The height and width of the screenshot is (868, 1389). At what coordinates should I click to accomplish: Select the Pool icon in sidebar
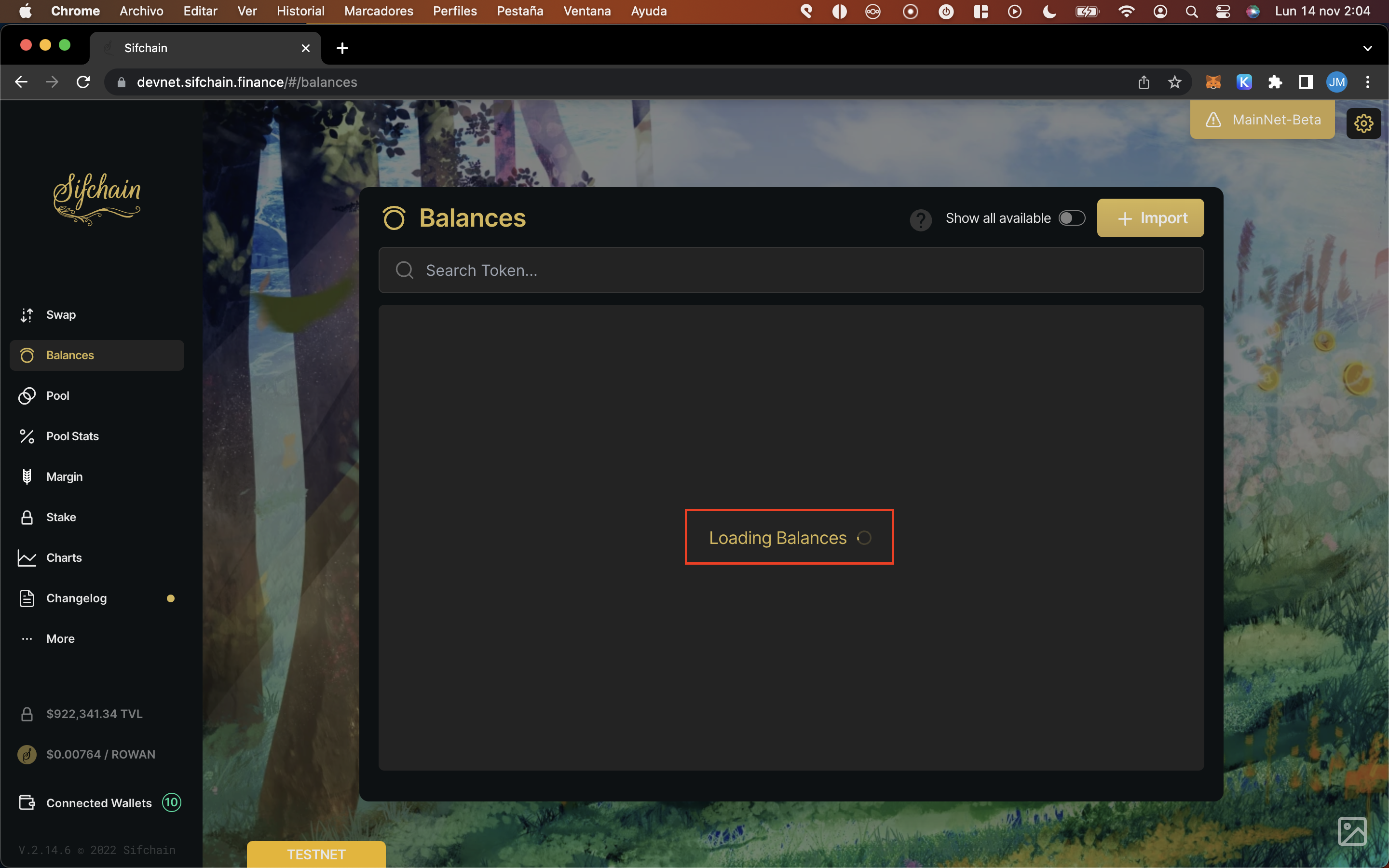(x=27, y=395)
